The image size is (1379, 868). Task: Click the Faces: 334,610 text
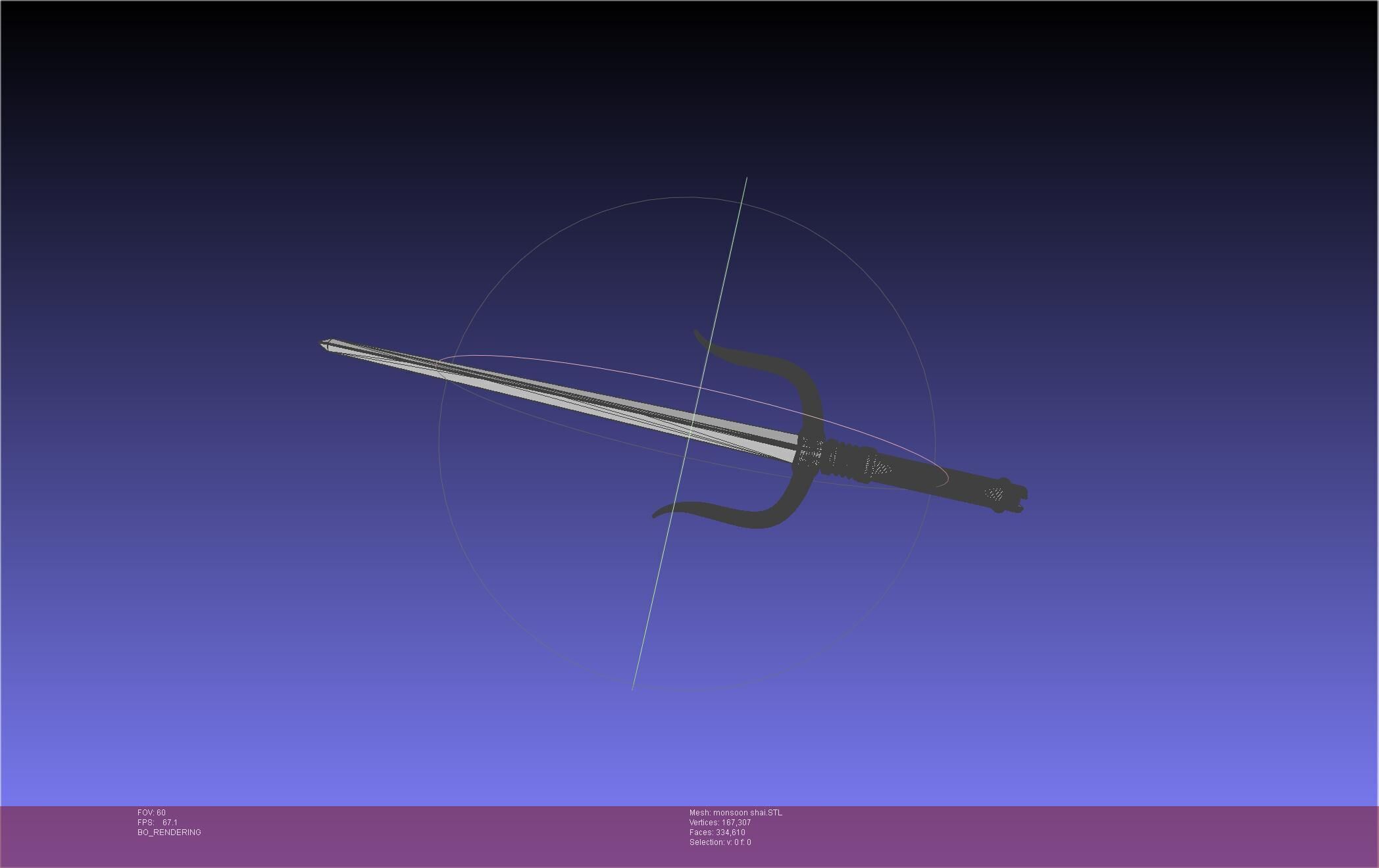point(717,832)
